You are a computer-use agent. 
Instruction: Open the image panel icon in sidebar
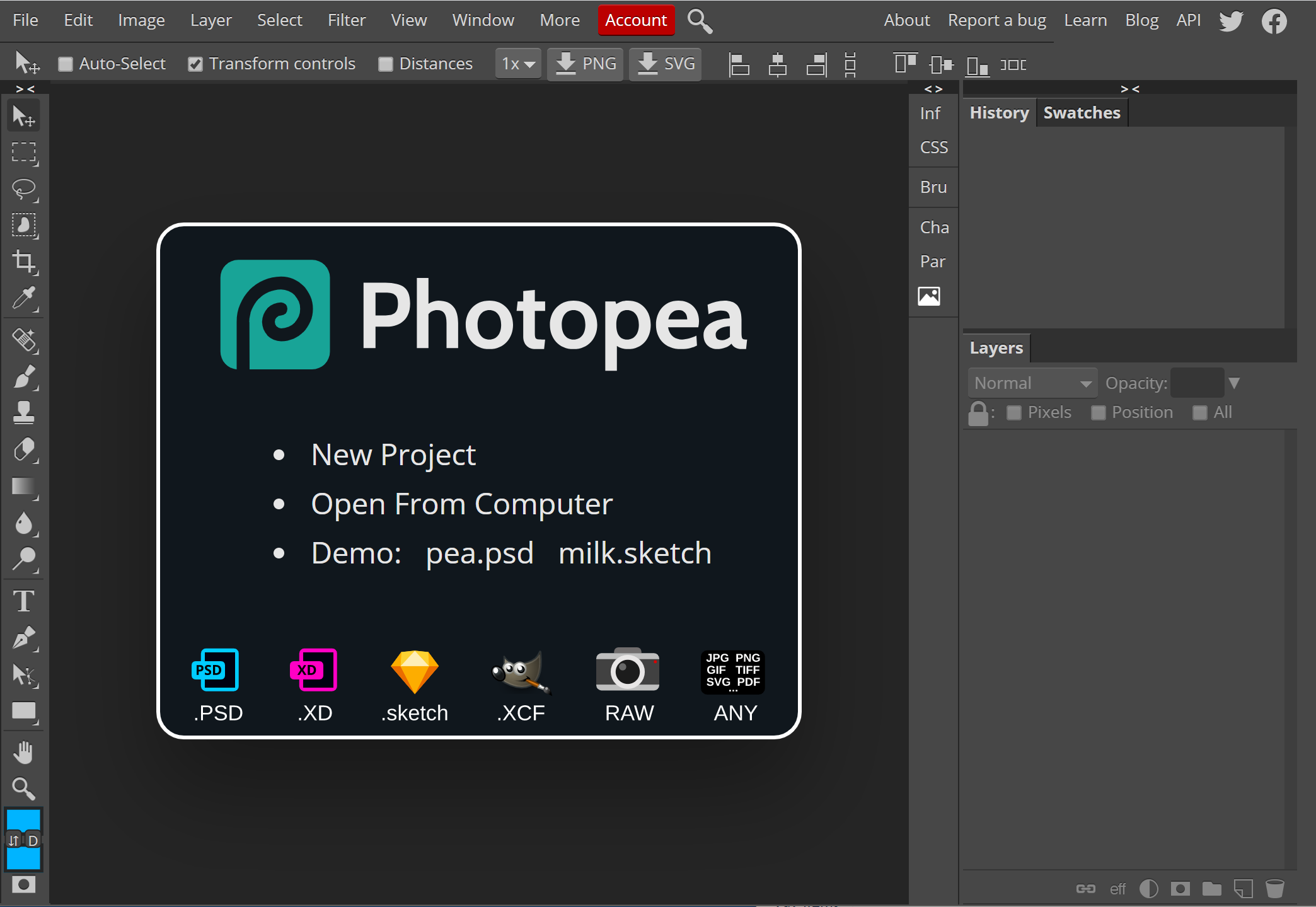click(929, 296)
